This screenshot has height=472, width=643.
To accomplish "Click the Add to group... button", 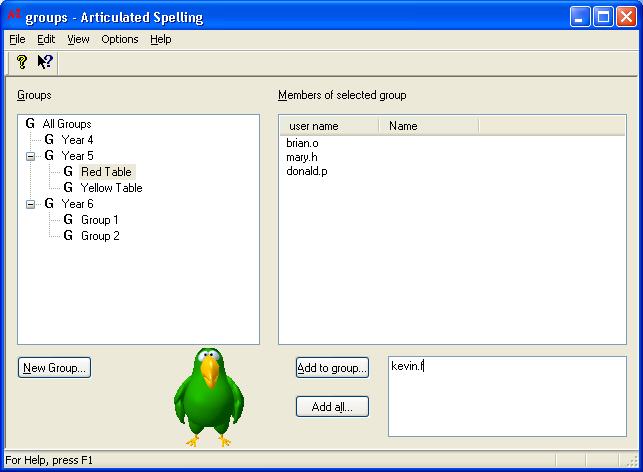I will click(332, 368).
